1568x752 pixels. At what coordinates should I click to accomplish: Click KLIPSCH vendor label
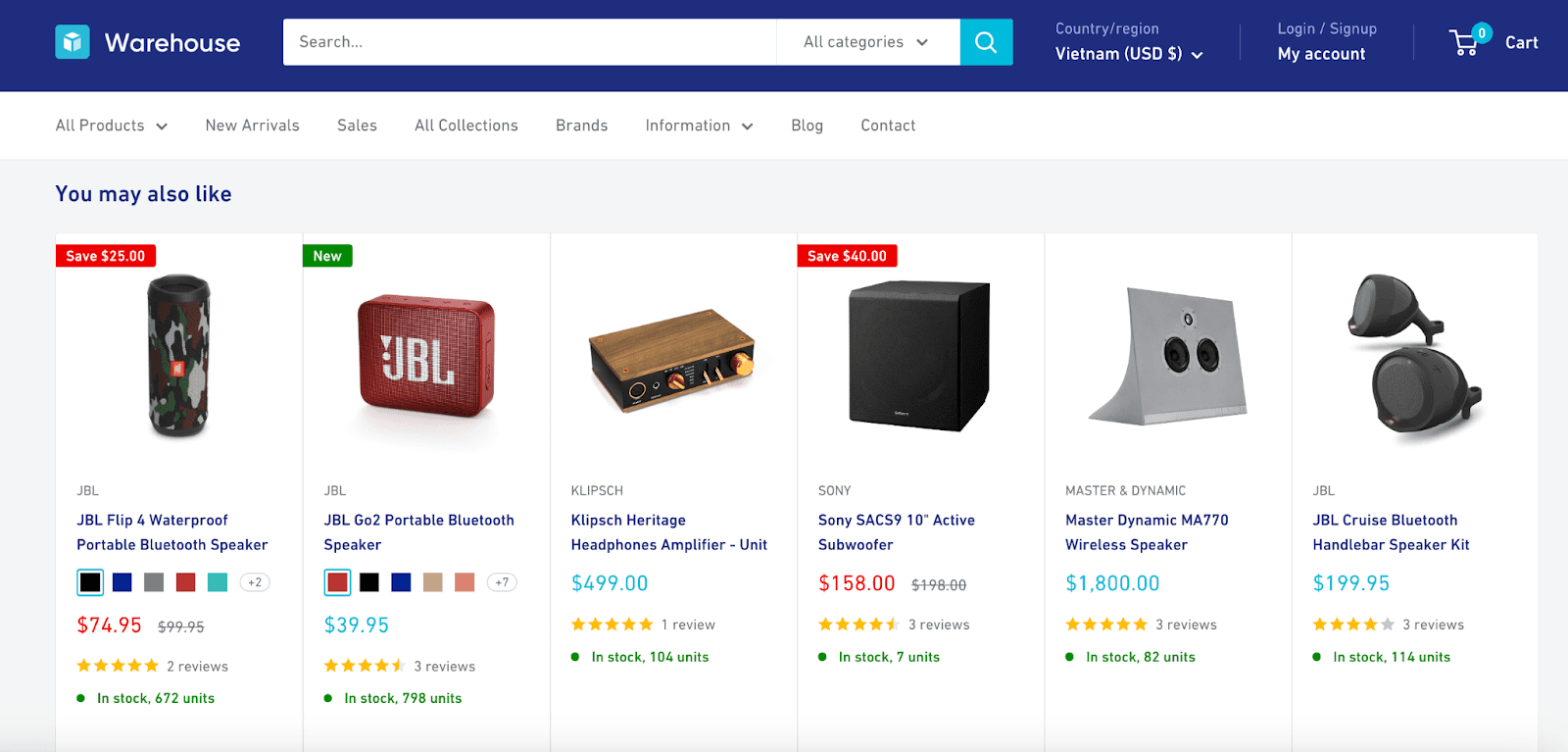(597, 491)
